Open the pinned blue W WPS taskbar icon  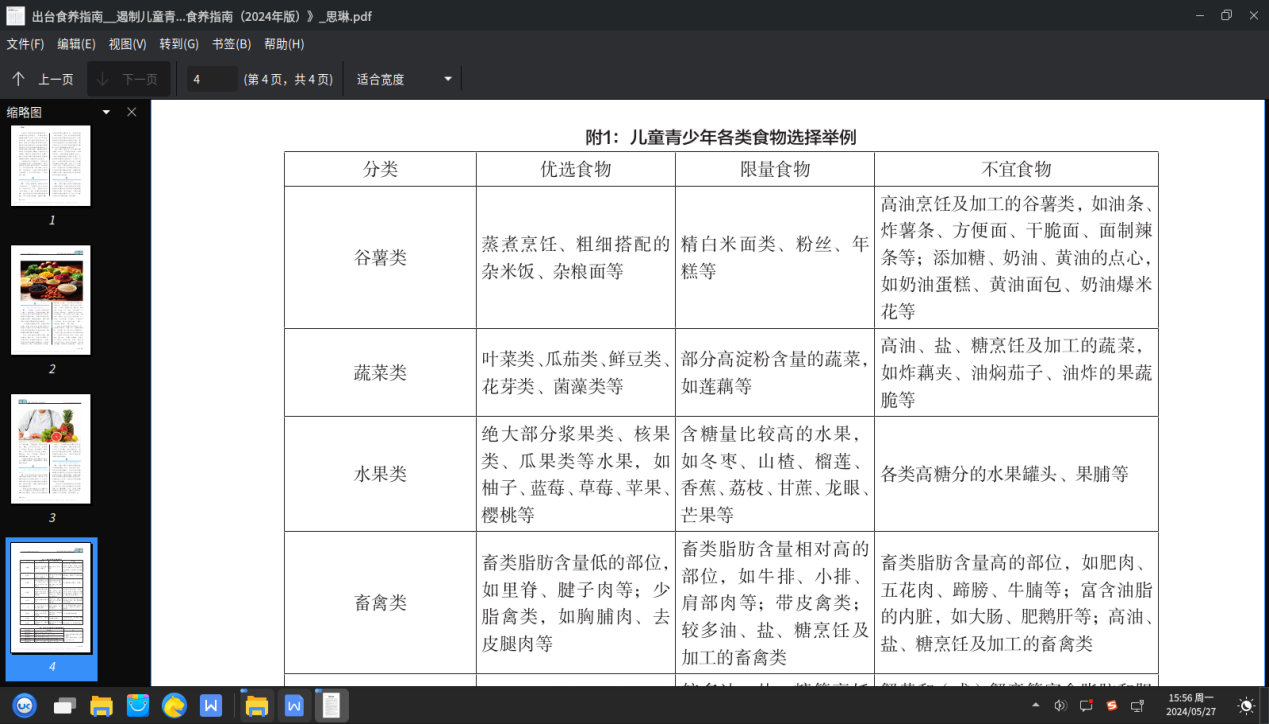point(210,705)
